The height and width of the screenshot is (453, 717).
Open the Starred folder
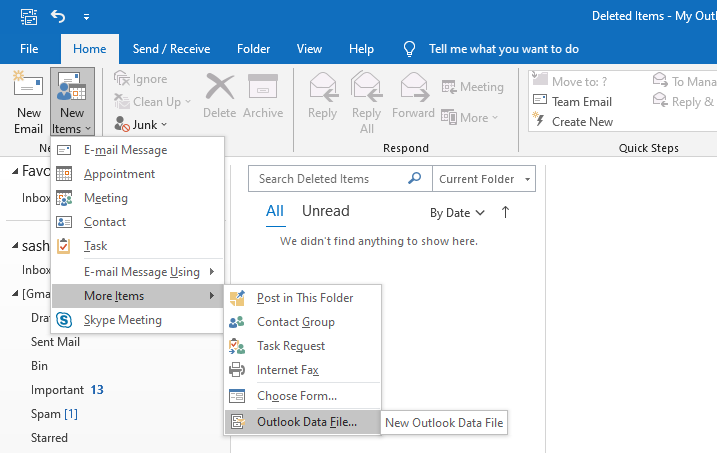click(49, 438)
